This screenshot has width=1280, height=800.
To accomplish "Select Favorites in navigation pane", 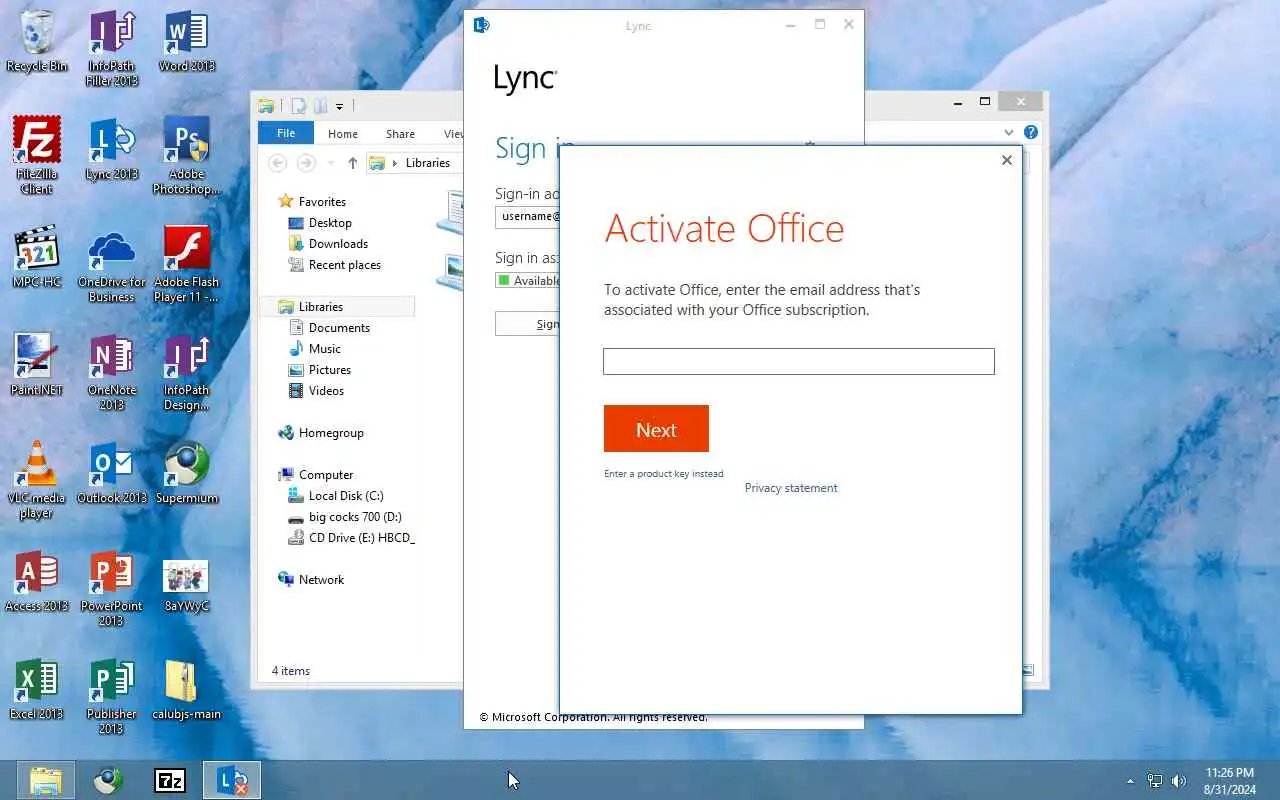I will tap(322, 202).
